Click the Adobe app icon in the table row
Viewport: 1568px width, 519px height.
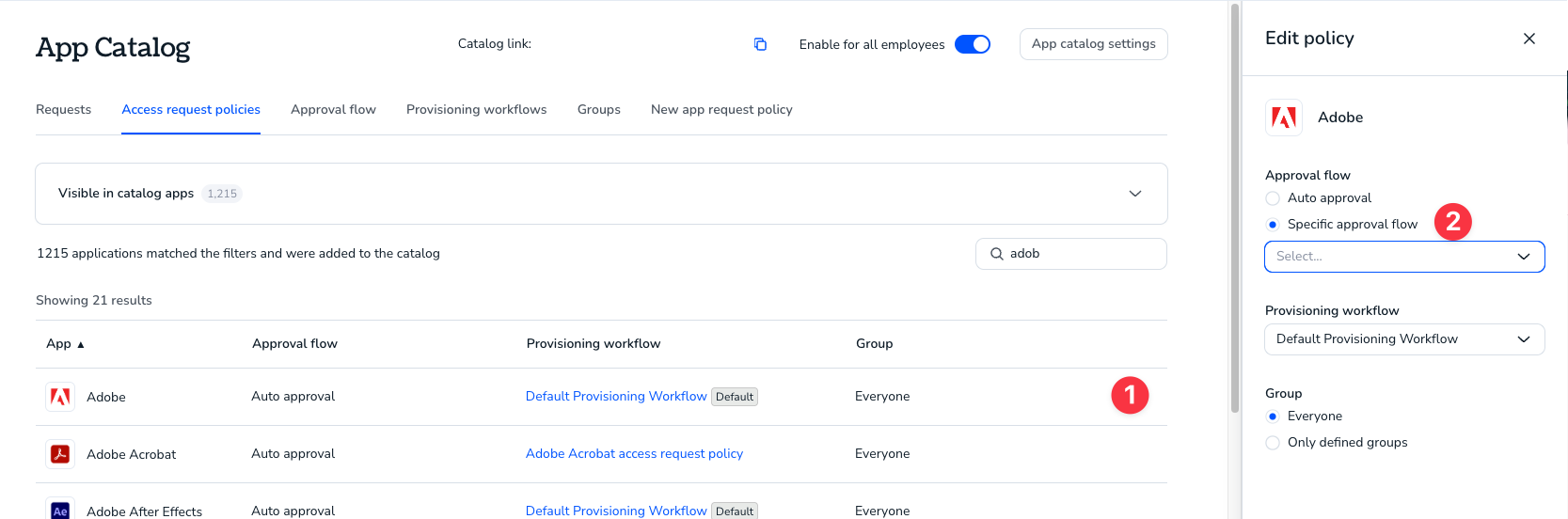tap(60, 397)
